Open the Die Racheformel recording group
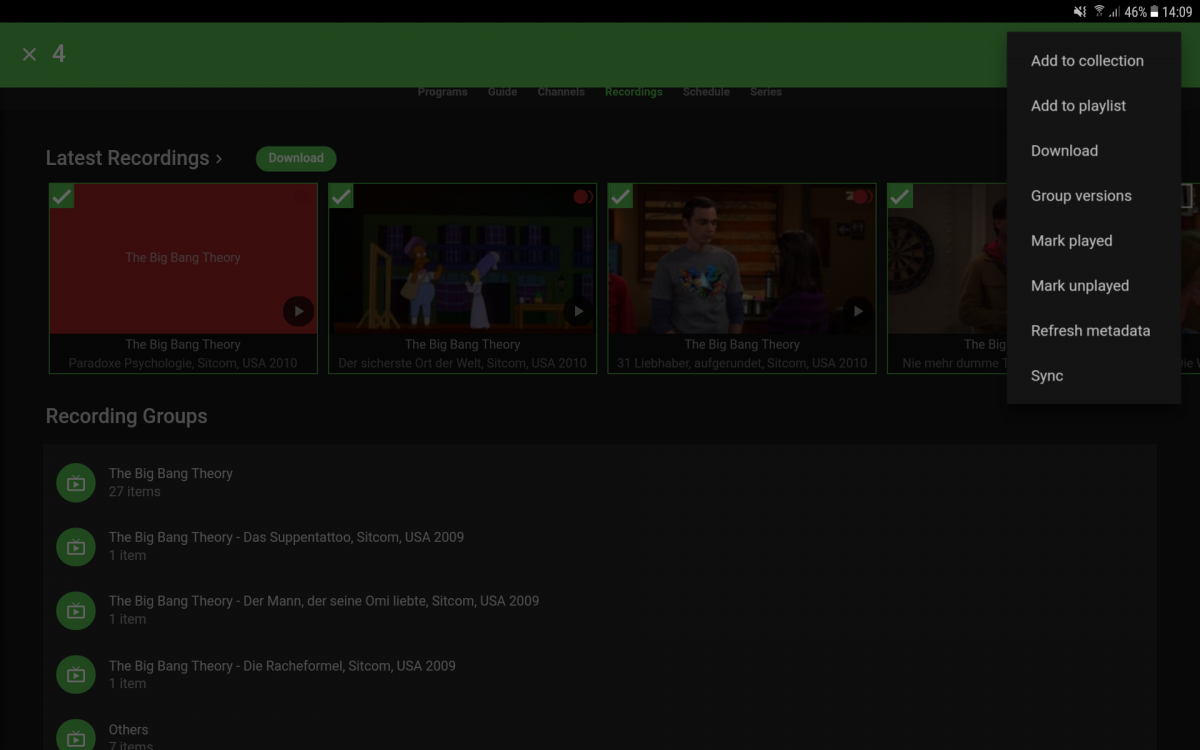The height and width of the screenshot is (750, 1200). 600,674
